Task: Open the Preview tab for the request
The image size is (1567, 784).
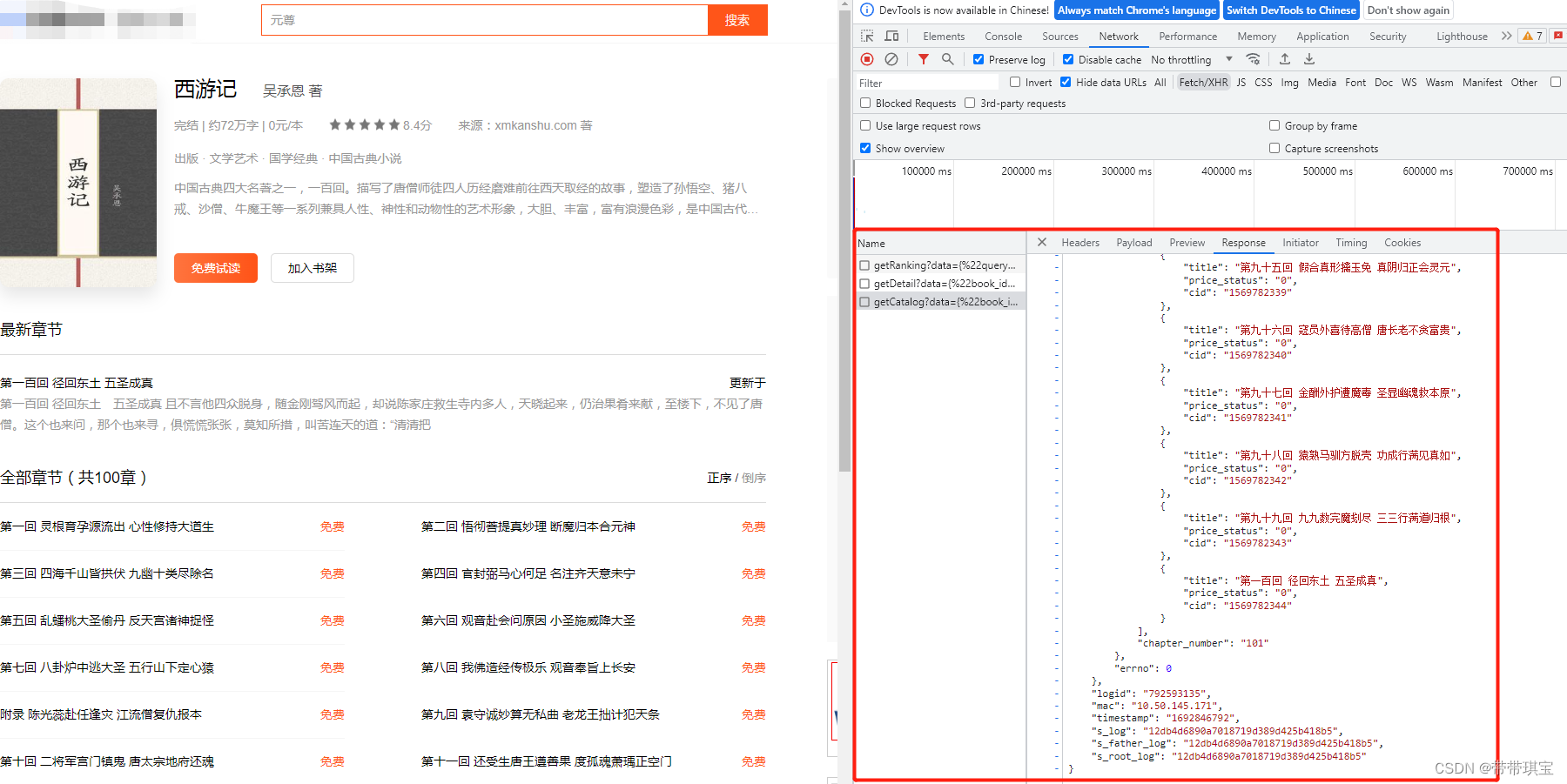Action: tap(1187, 242)
